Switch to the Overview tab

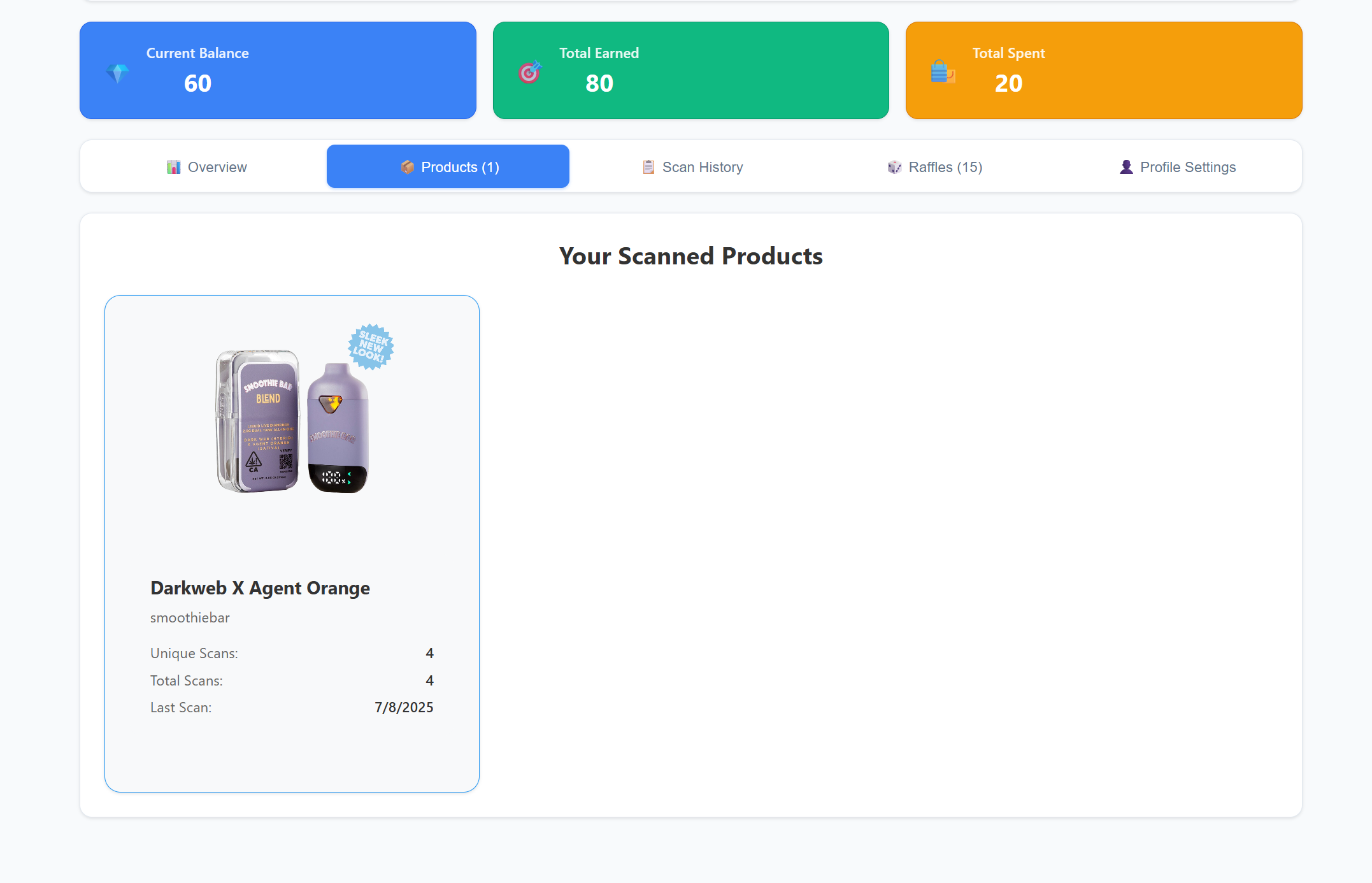(x=206, y=166)
